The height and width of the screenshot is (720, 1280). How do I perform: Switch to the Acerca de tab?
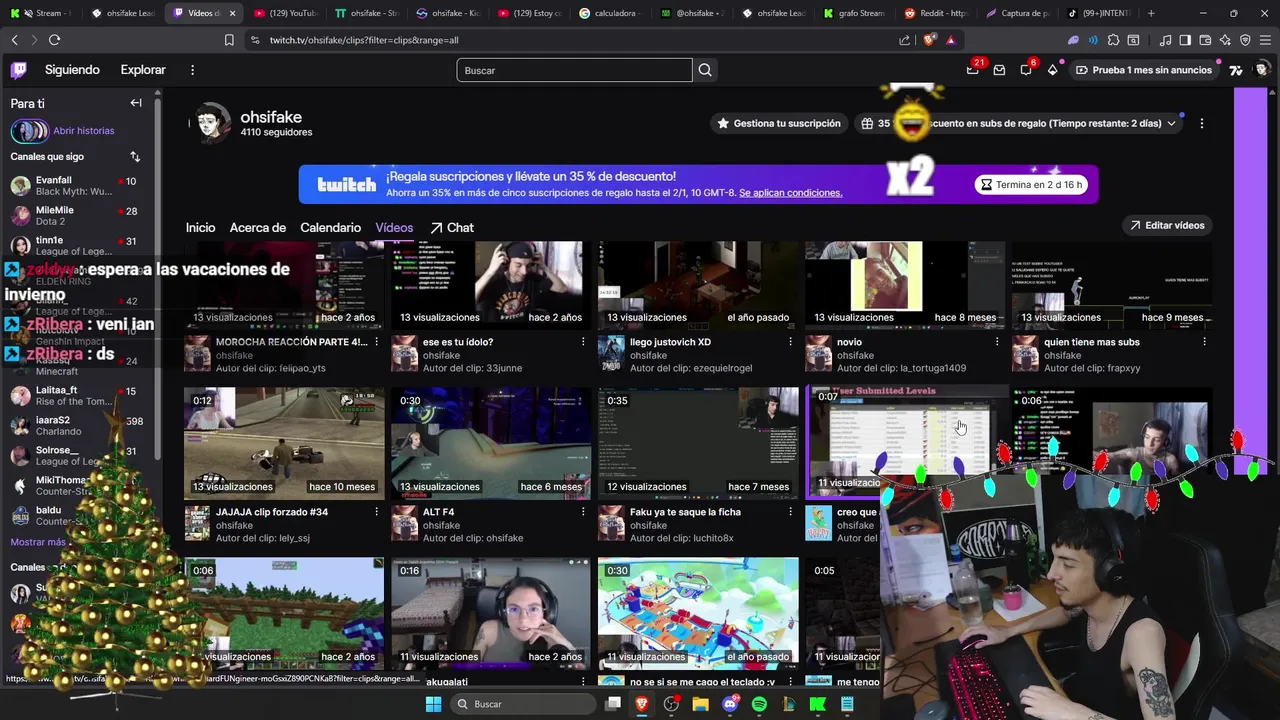[258, 228]
